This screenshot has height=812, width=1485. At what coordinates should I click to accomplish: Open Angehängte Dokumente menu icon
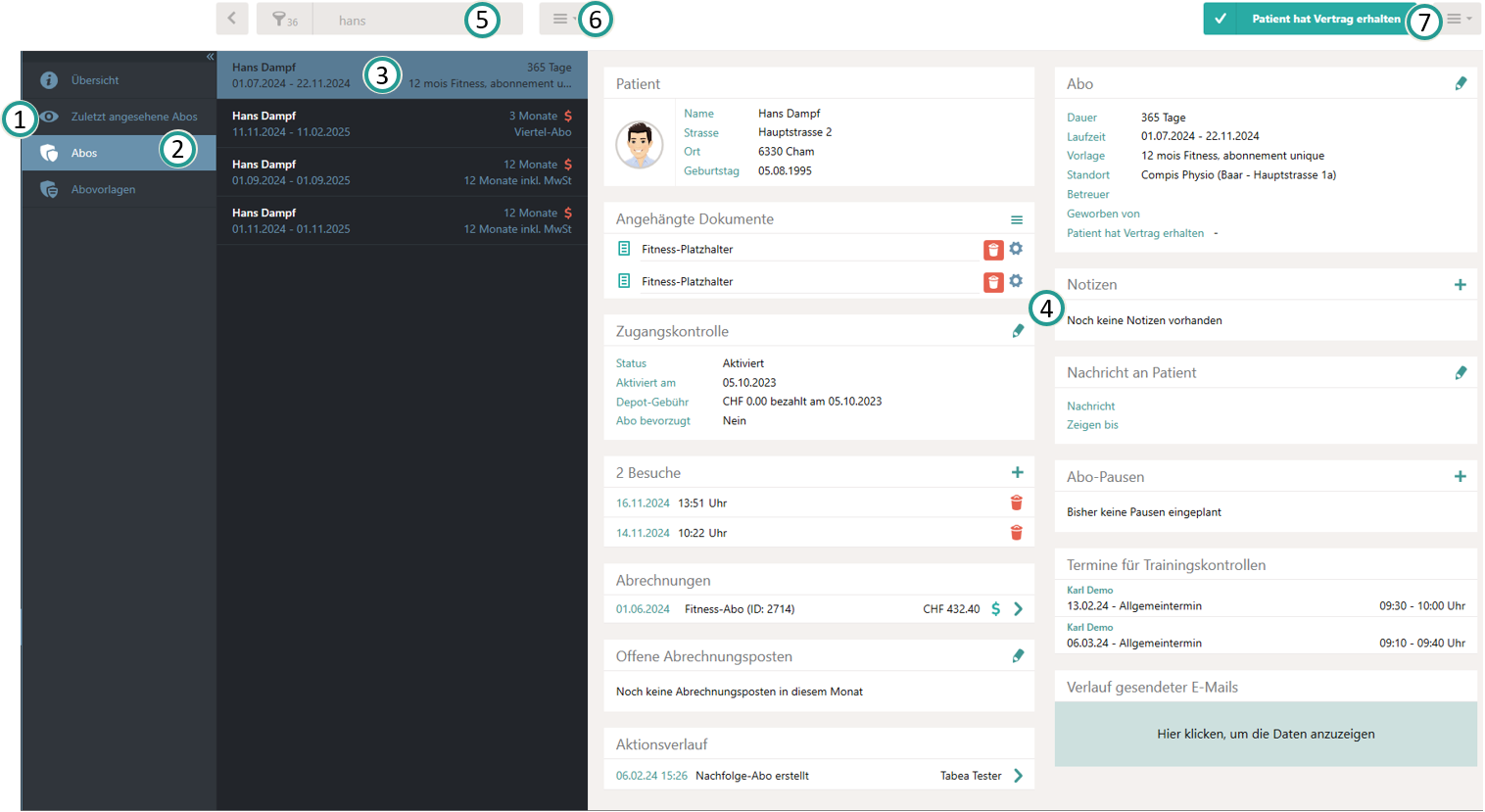tap(1017, 220)
